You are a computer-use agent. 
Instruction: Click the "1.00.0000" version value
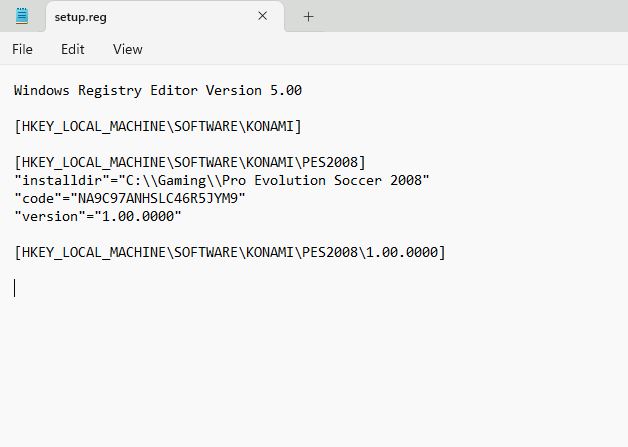point(138,216)
